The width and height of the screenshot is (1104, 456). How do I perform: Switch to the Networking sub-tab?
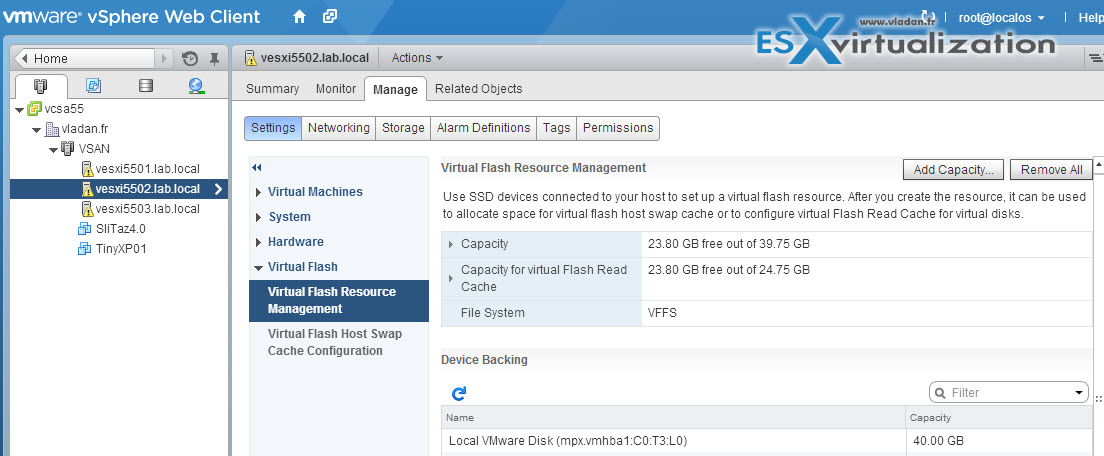[x=339, y=128]
